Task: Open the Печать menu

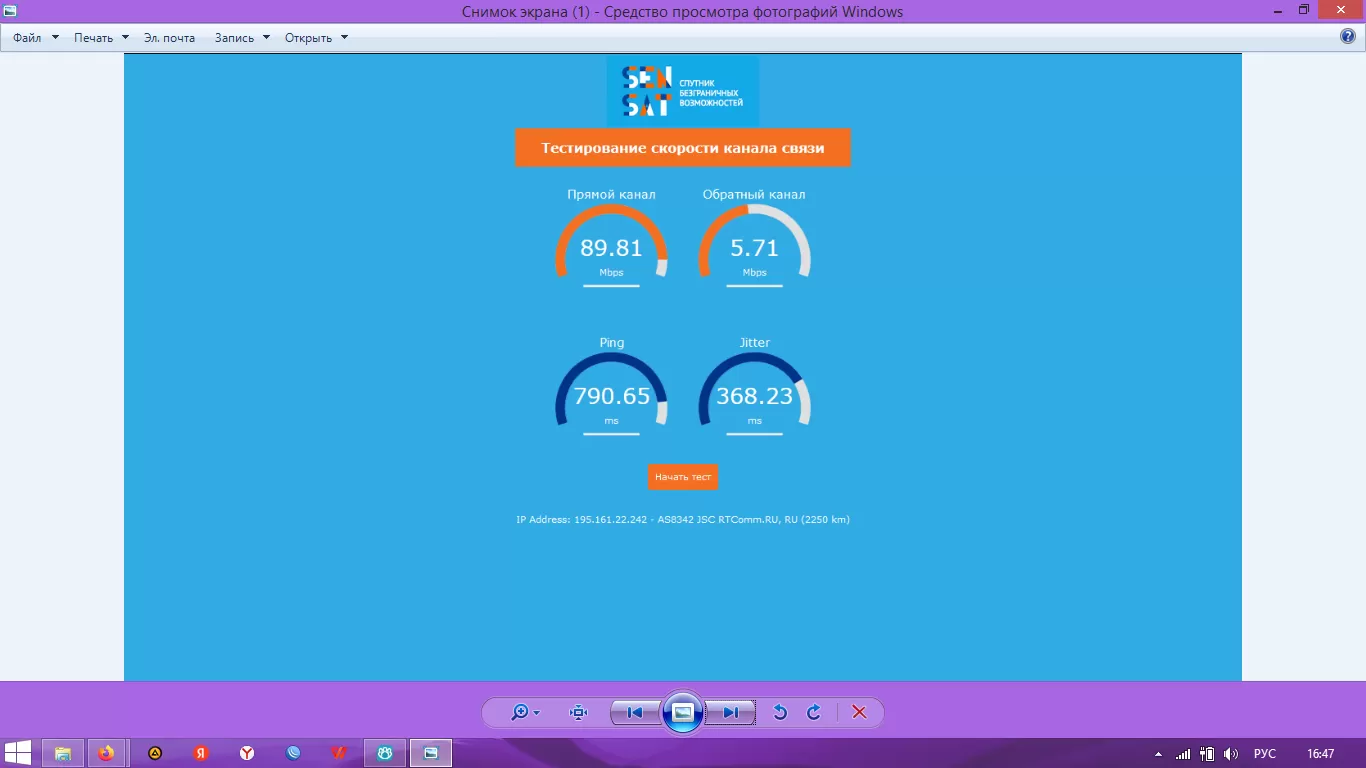Action: (93, 38)
